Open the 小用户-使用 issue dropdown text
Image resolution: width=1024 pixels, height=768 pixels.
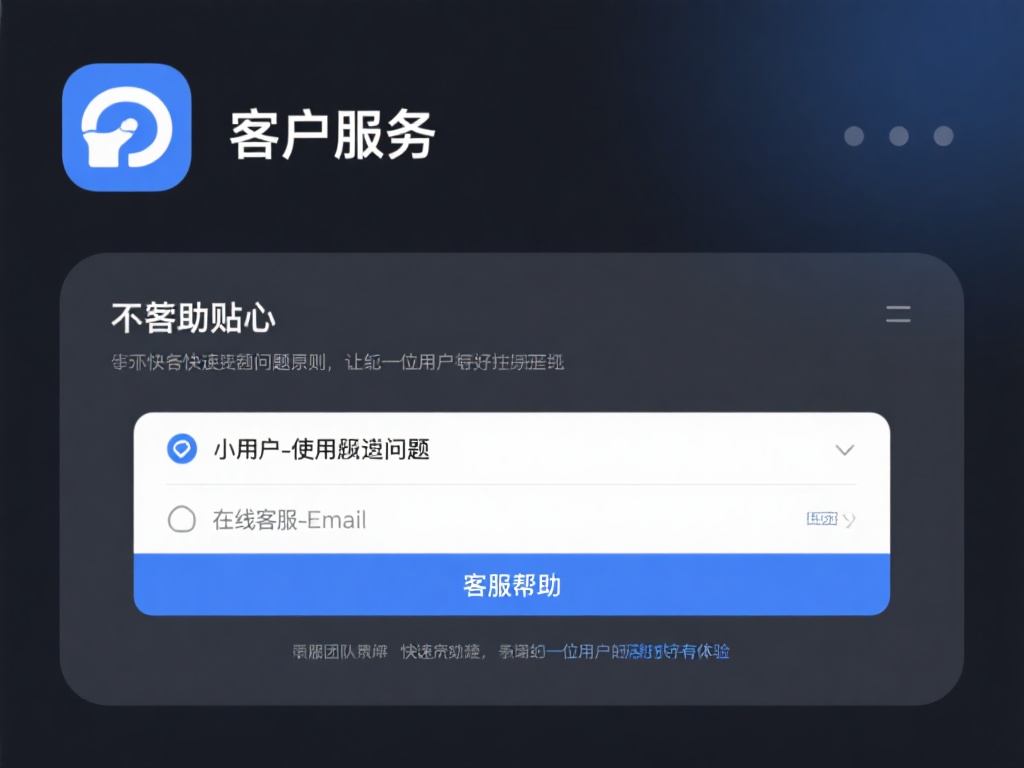(x=321, y=449)
